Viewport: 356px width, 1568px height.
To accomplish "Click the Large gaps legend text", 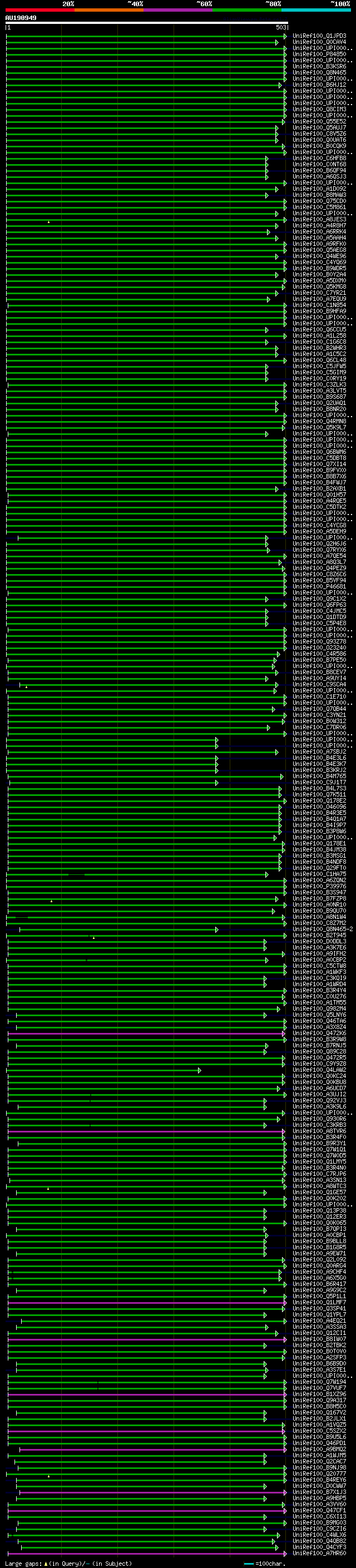I will pos(69,1563).
